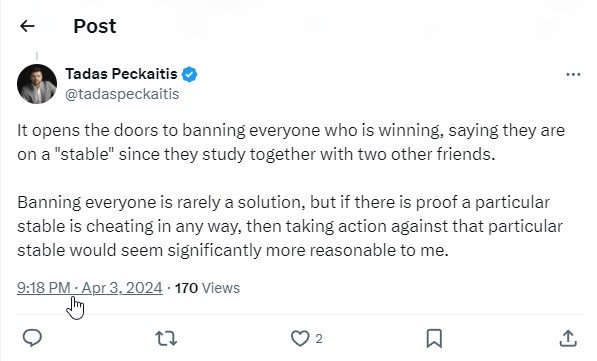This screenshot has width=597, height=361.
Task: Click the Post page heading
Action: [95, 26]
